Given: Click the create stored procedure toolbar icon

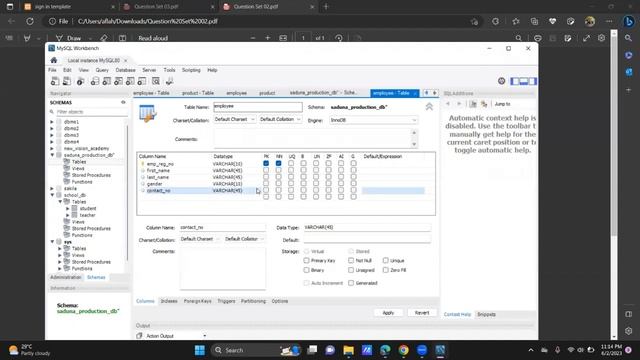Looking at the screenshot, I should pyautogui.click(x=130, y=81).
